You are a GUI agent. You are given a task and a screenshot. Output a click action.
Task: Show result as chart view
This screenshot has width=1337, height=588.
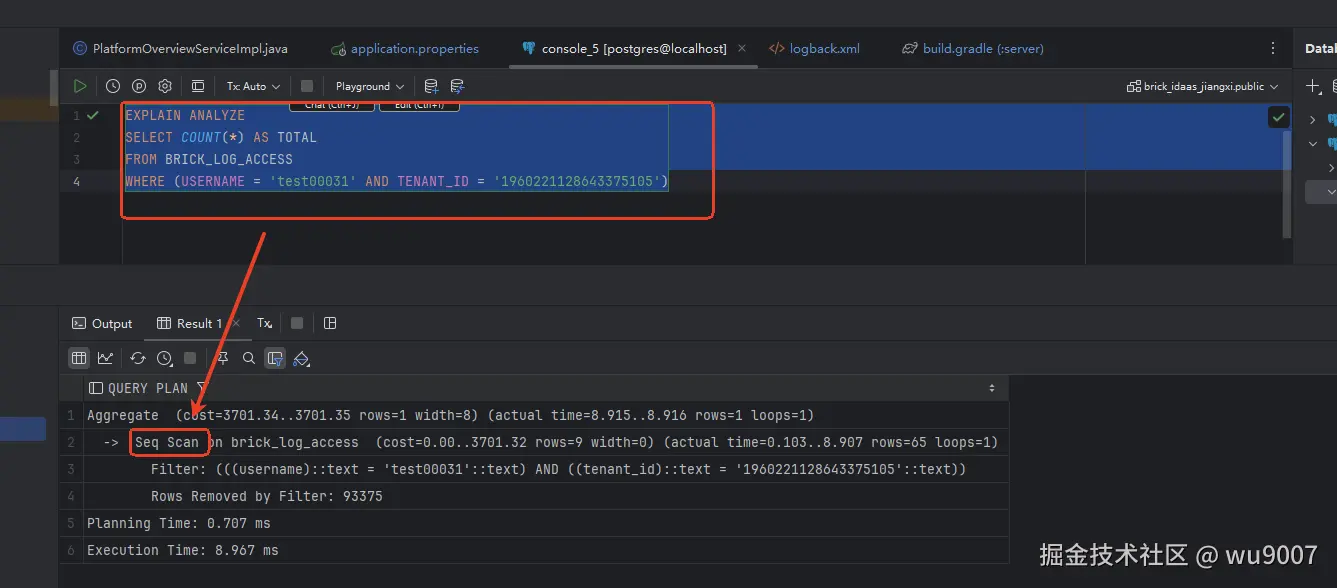[106, 357]
